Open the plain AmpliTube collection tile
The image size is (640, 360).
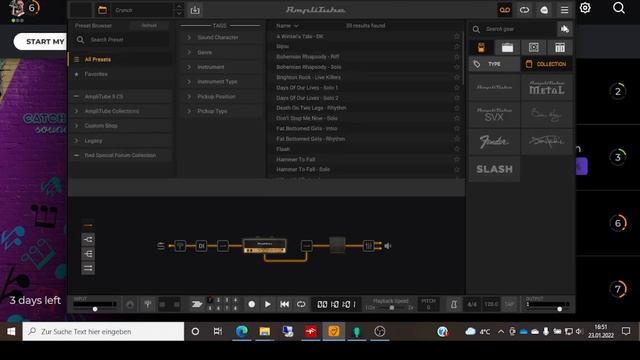[x=494, y=87]
